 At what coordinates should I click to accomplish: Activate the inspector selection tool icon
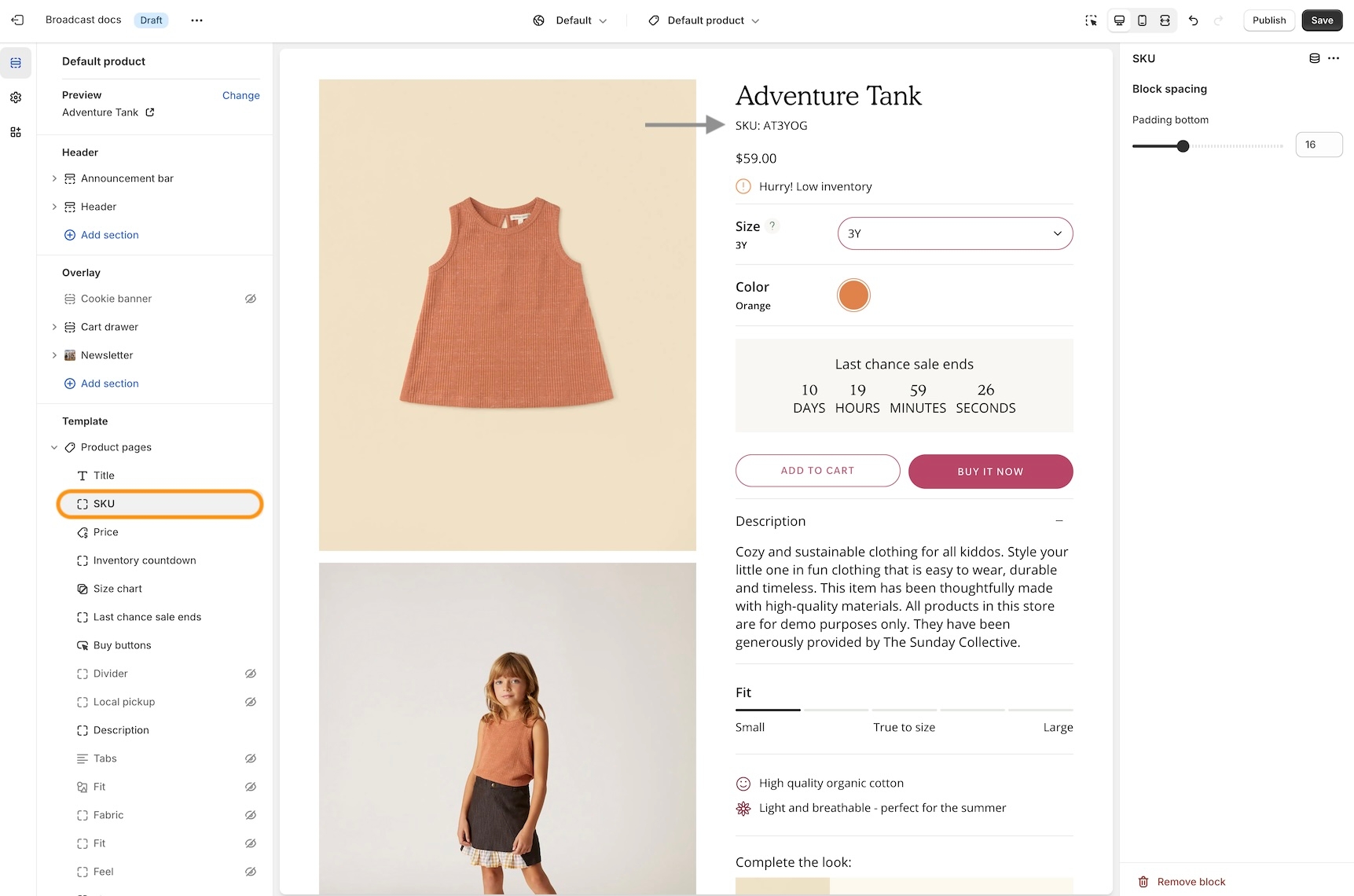coord(1091,20)
